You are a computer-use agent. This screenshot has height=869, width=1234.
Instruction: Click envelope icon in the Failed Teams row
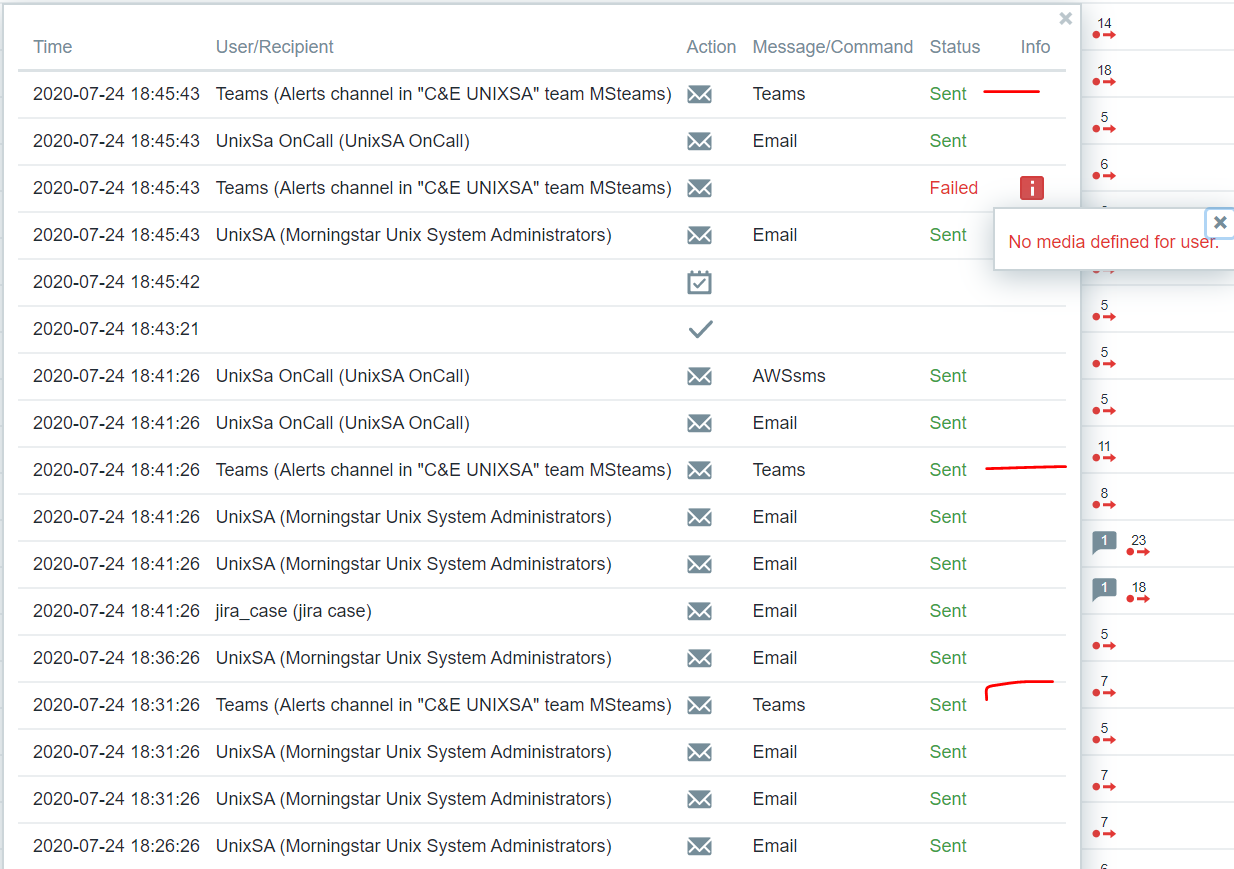coord(700,188)
